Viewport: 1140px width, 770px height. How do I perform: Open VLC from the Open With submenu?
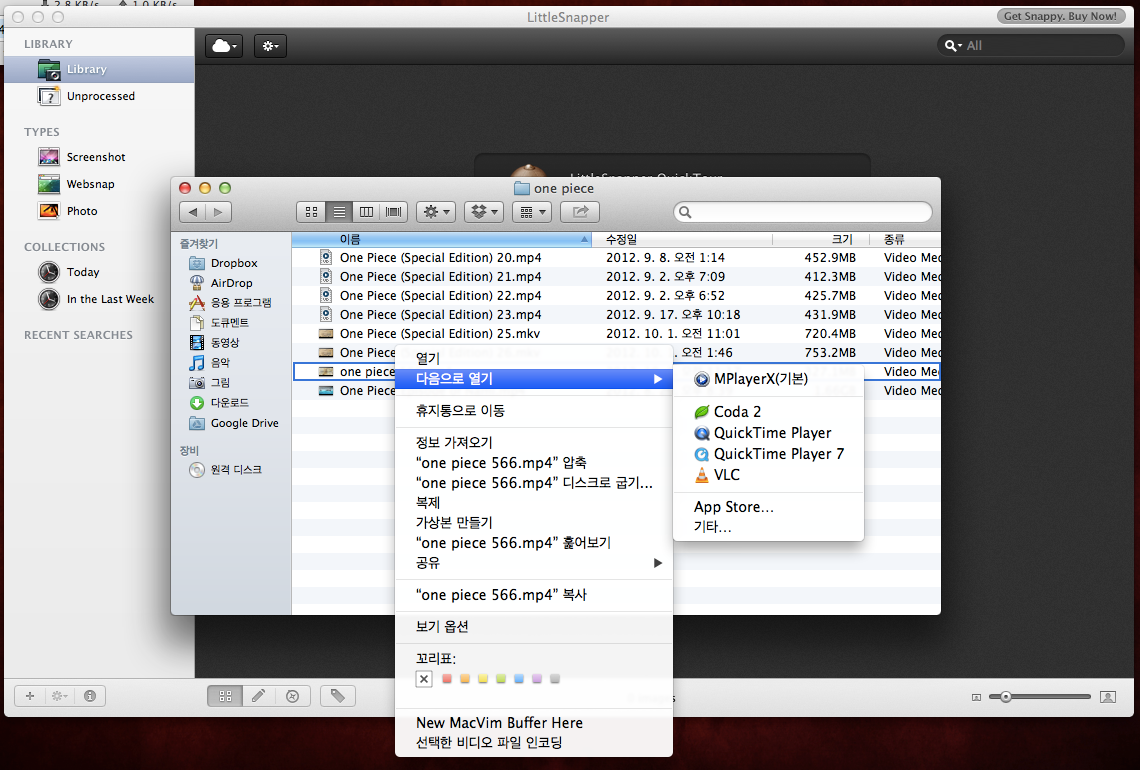[726, 475]
